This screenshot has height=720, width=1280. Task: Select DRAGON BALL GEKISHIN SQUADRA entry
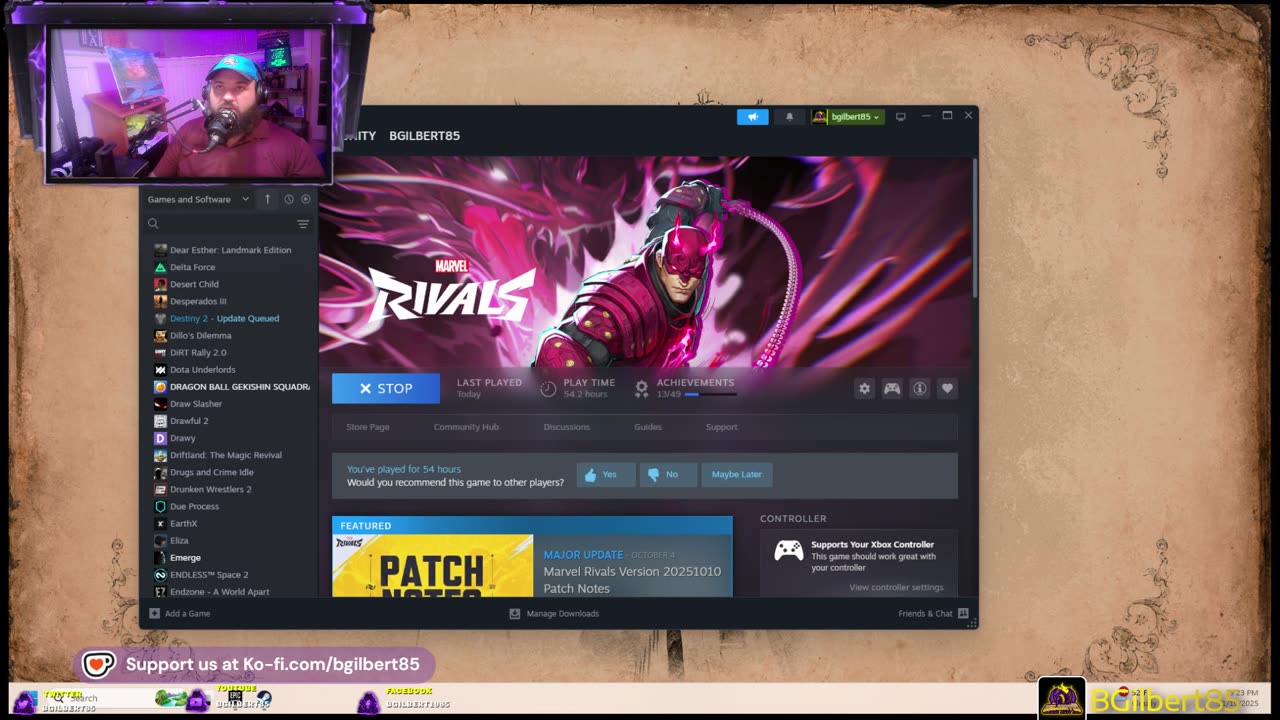[230, 386]
